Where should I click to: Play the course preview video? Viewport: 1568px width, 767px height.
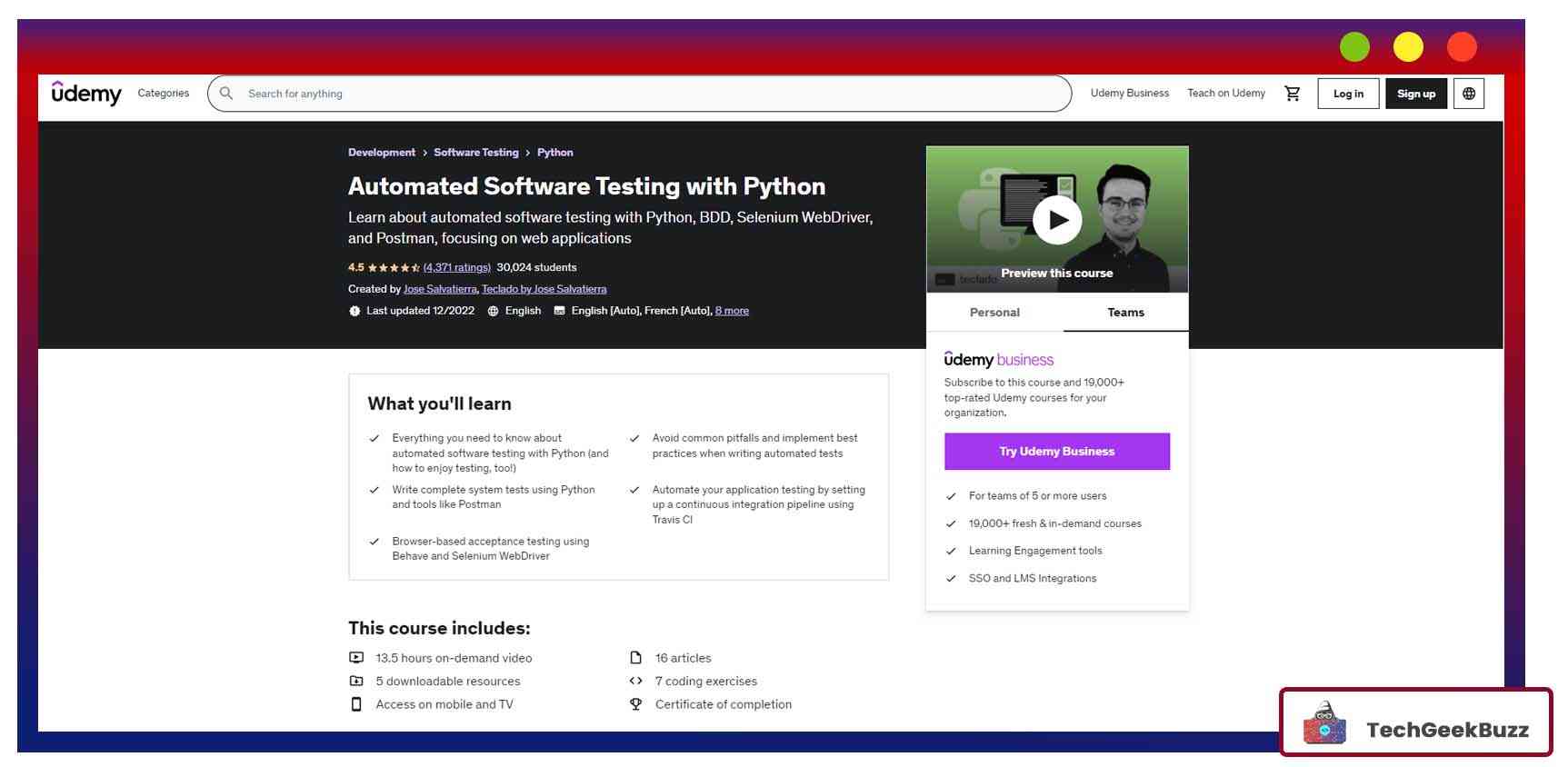pyautogui.click(x=1056, y=220)
